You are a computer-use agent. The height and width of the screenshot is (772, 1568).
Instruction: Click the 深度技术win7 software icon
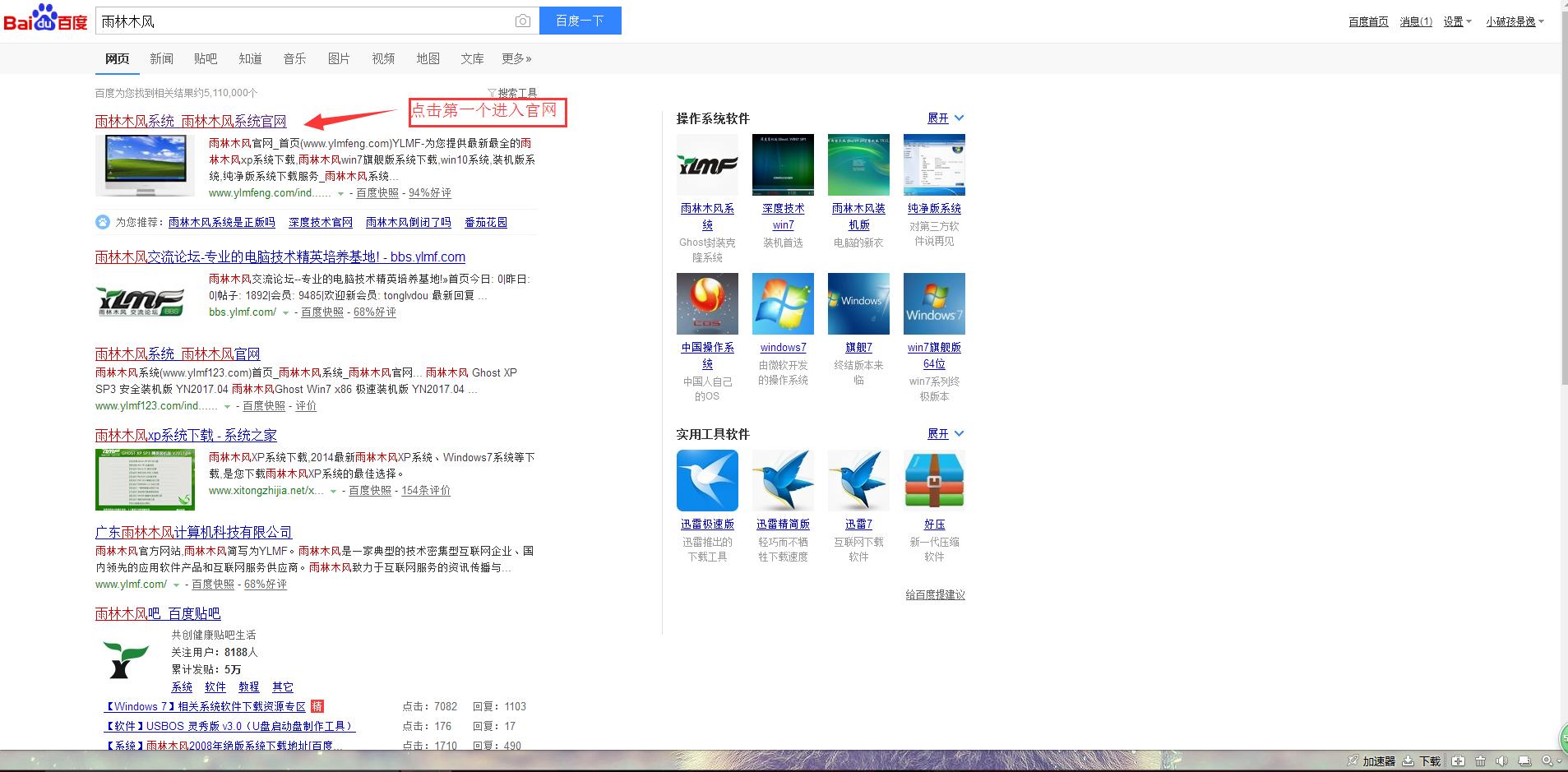[782, 164]
